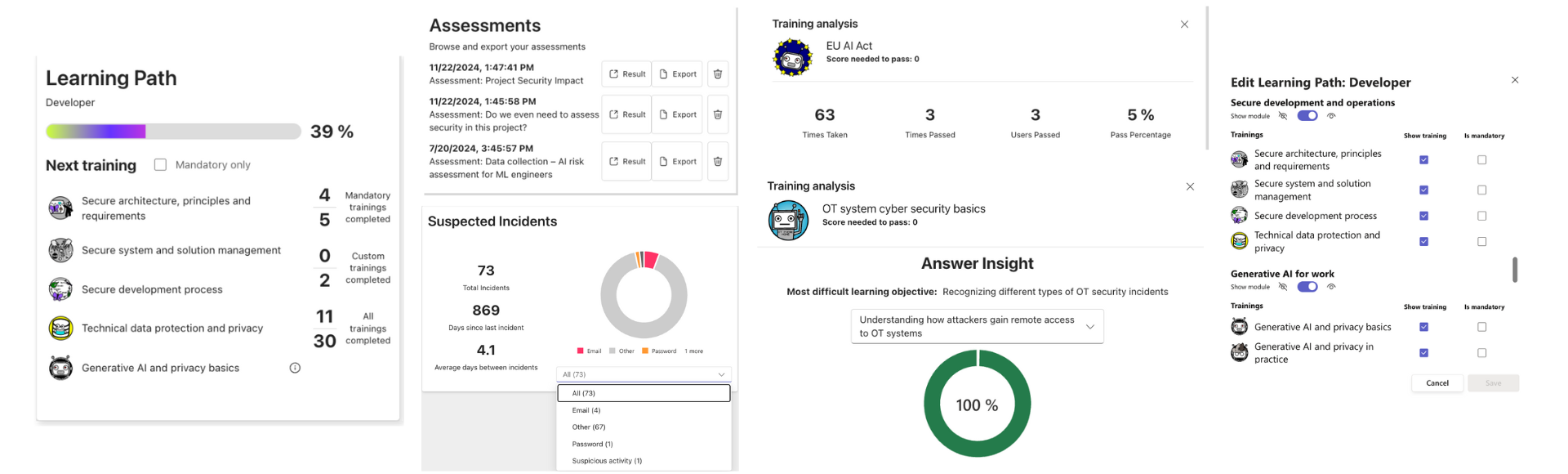Click Secure development process icon in Learning Path
The image size is (1568, 474).
[x=60, y=289]
